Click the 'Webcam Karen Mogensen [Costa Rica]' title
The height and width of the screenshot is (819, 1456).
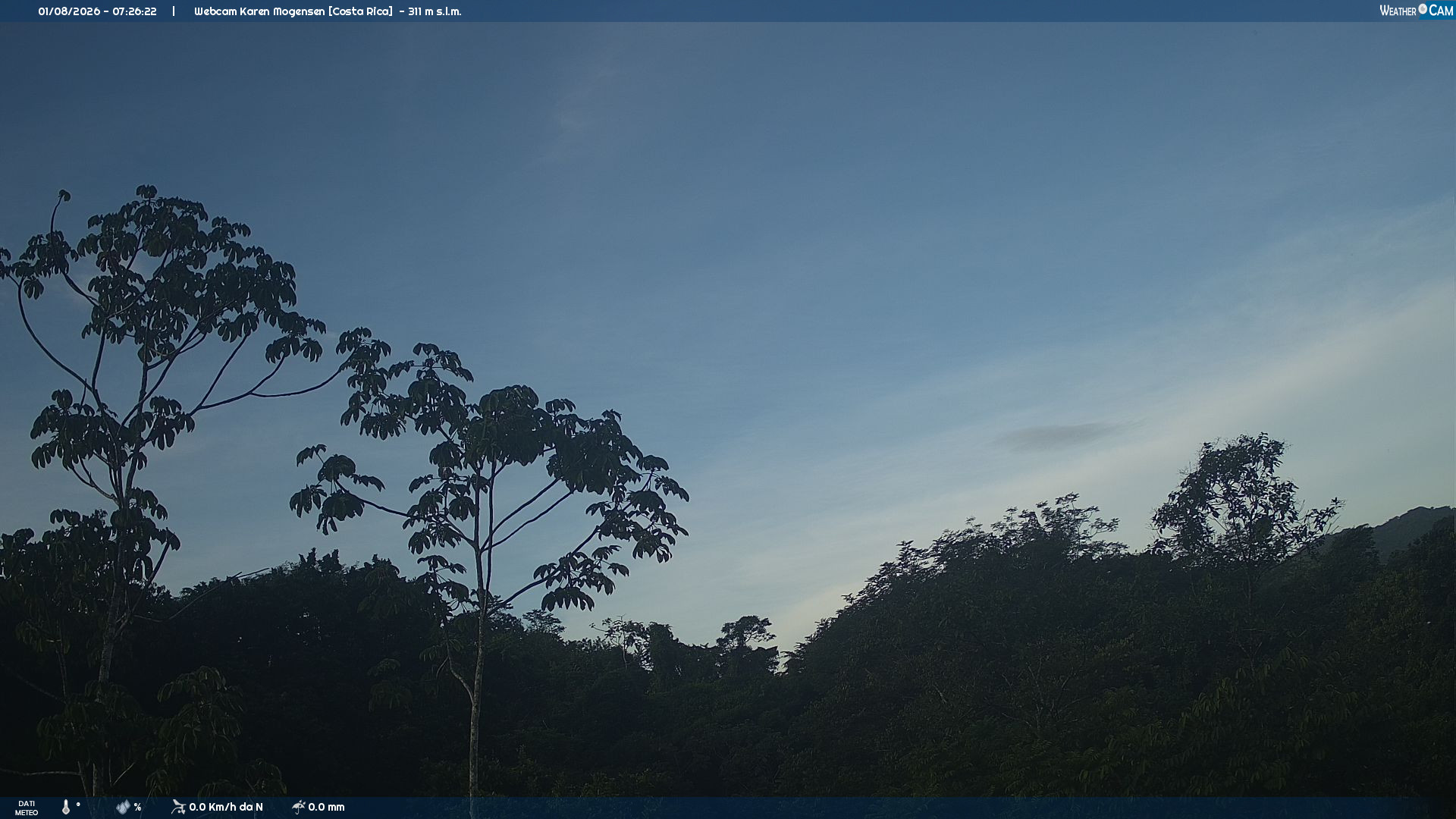point(293,11)
